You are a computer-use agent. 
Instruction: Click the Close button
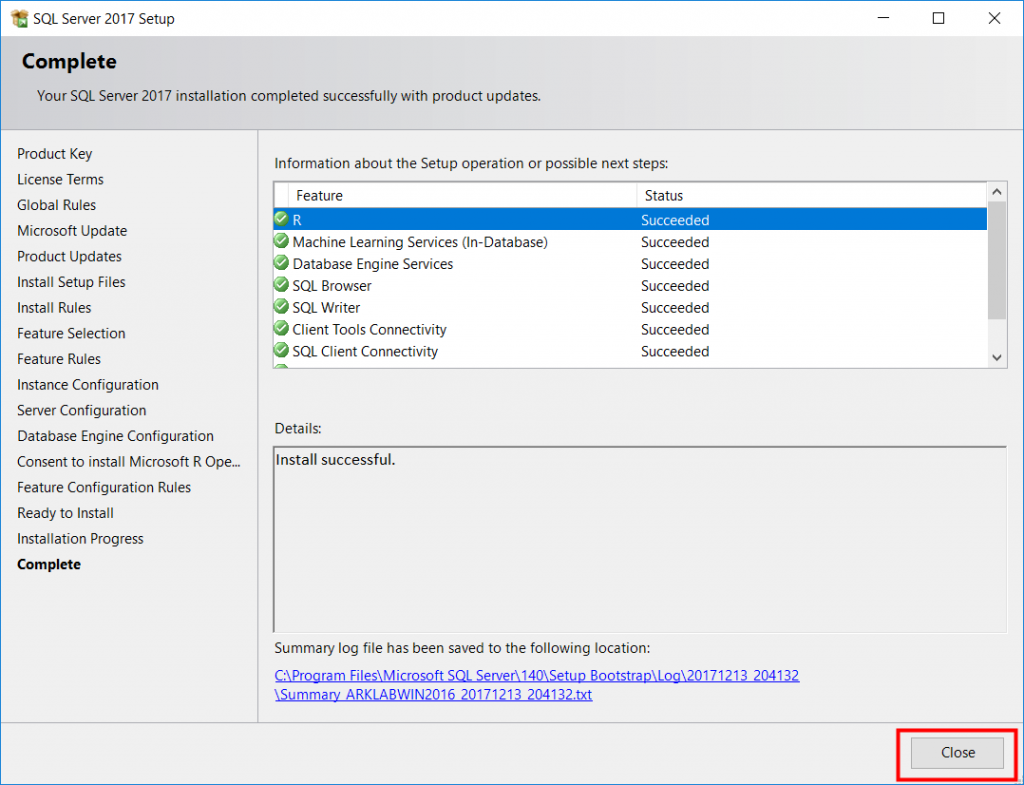957,753
